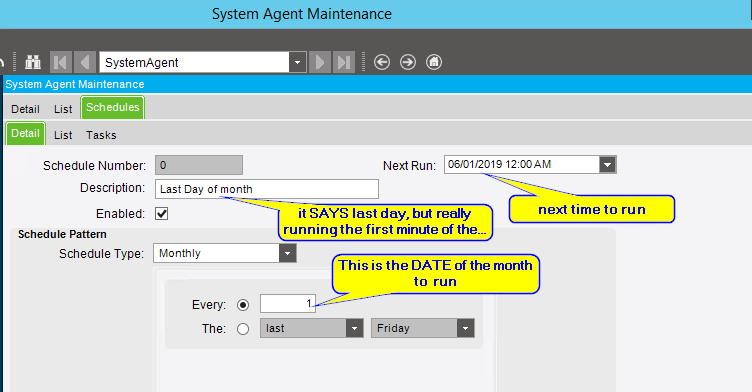Screen dimensions: 752x392
Task: Click the Schedule Type label
Action: (x=101, y=253)
